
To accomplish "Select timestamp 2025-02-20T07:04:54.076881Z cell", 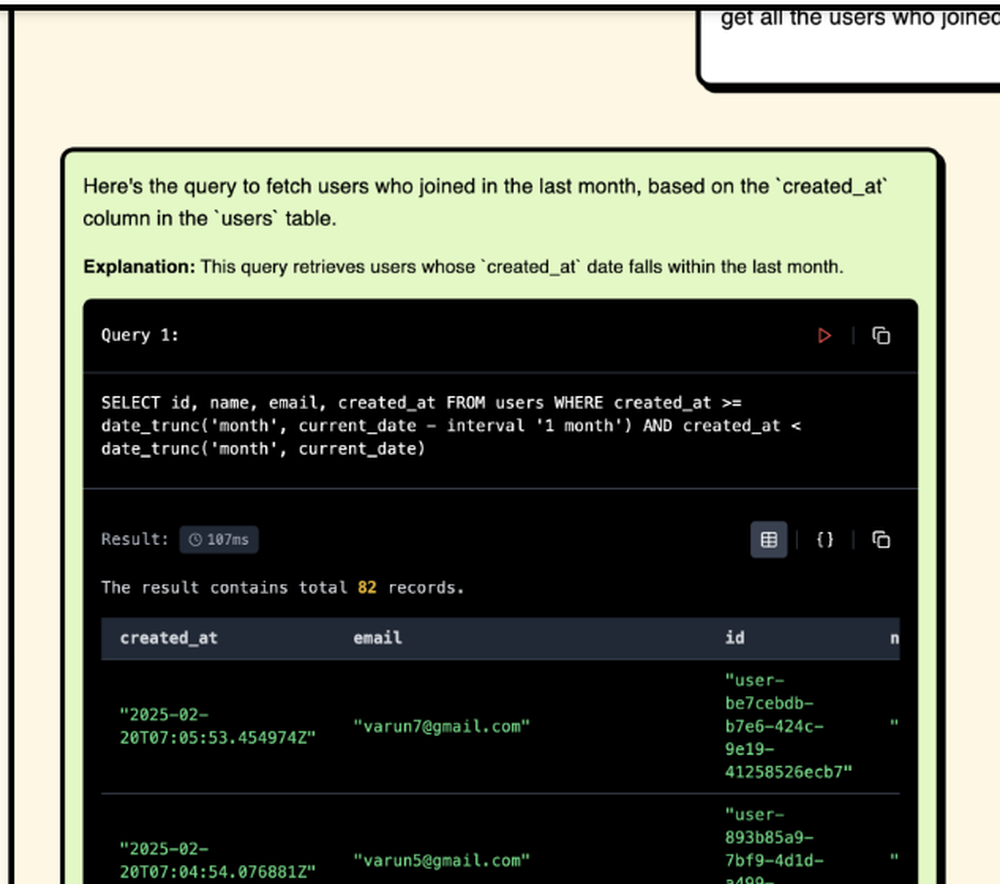I will coord(217,860).
